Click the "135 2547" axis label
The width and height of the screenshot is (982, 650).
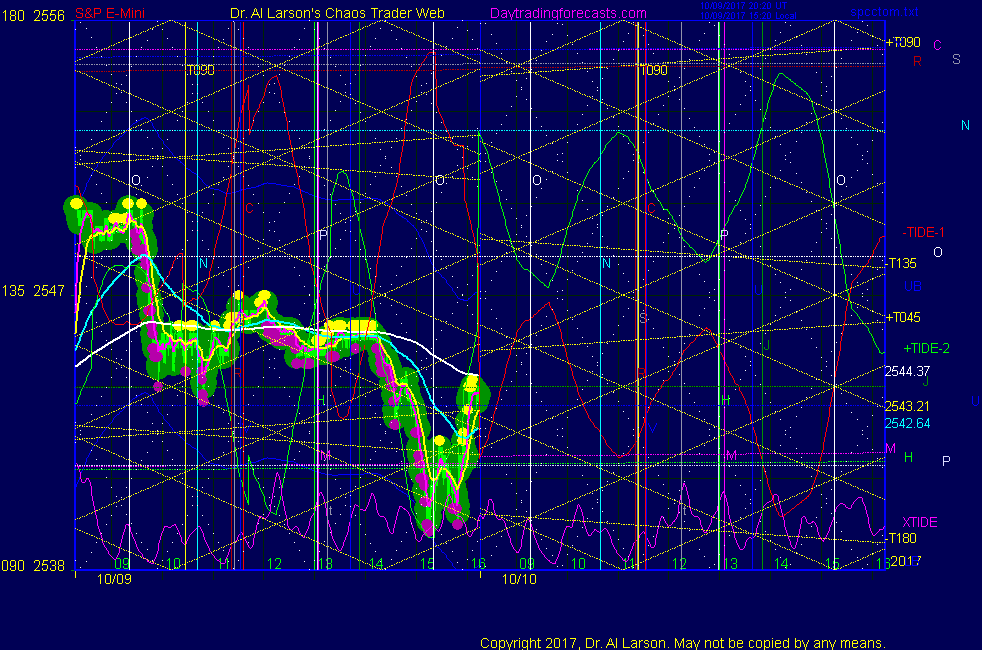(34, 291)
